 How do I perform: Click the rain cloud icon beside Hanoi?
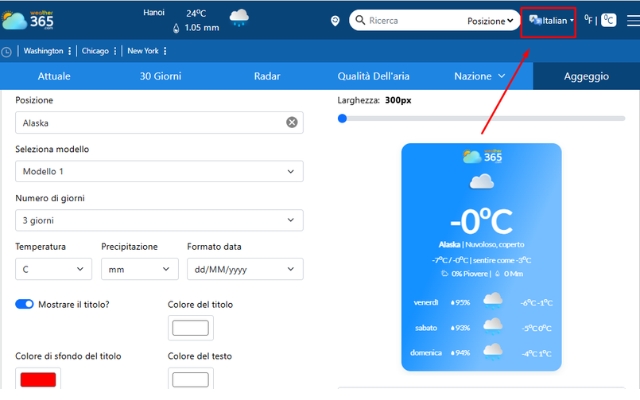(x=239, y=18)
